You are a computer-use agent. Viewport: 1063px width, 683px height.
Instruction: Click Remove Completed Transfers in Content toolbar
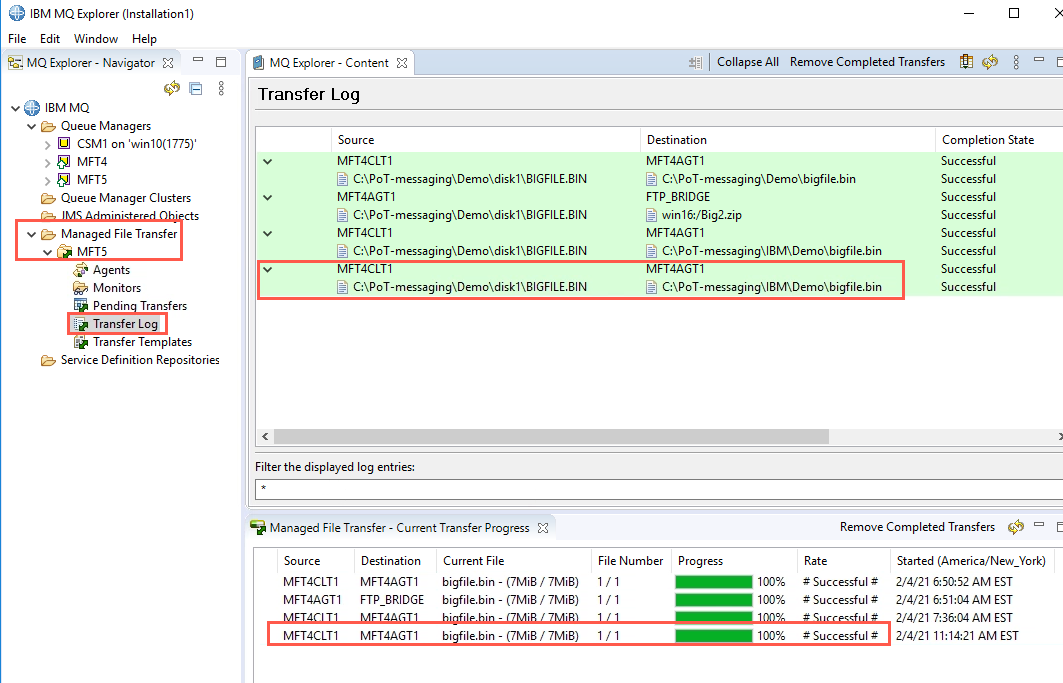[867, 62]
